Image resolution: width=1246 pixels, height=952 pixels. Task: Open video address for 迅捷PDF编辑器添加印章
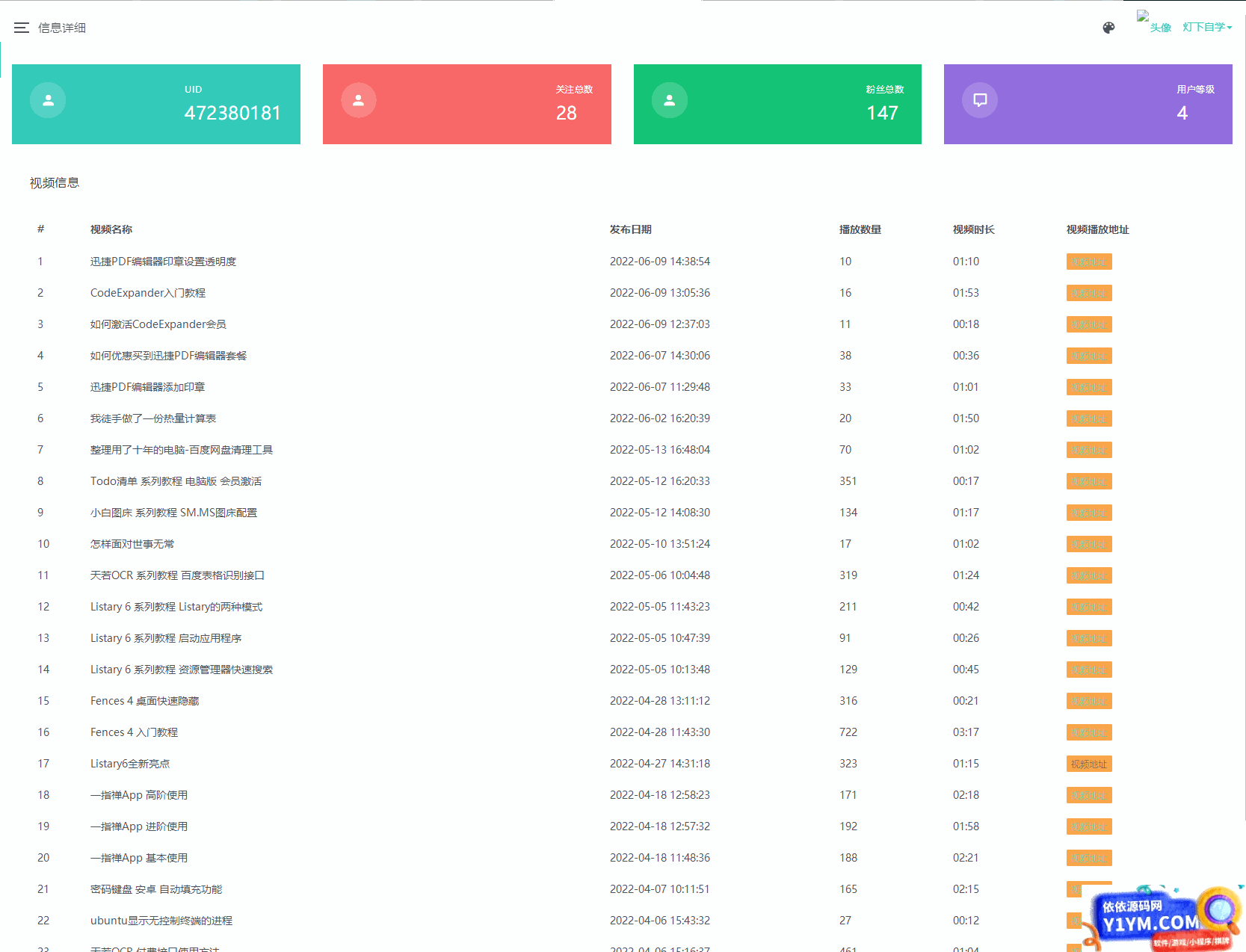click(1089, 387)
